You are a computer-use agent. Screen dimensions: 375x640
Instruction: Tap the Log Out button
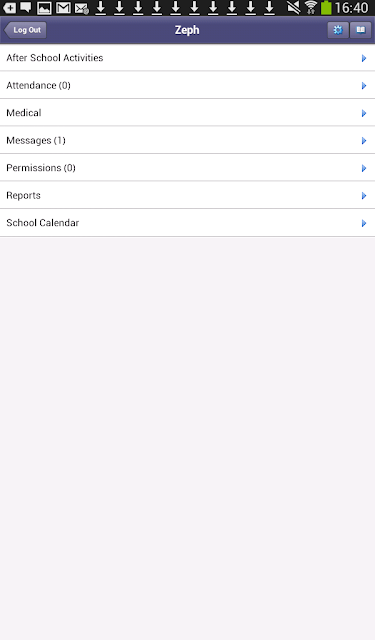click(25, 30)
